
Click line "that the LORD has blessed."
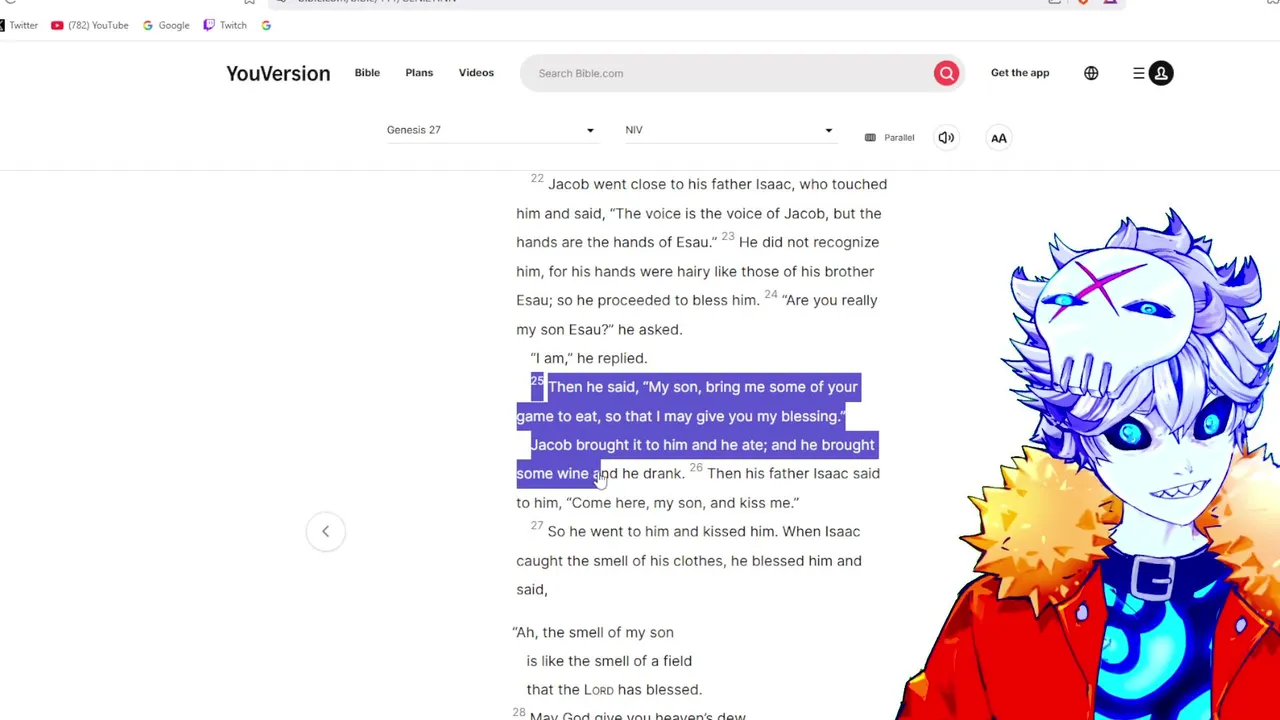[614, 690]
